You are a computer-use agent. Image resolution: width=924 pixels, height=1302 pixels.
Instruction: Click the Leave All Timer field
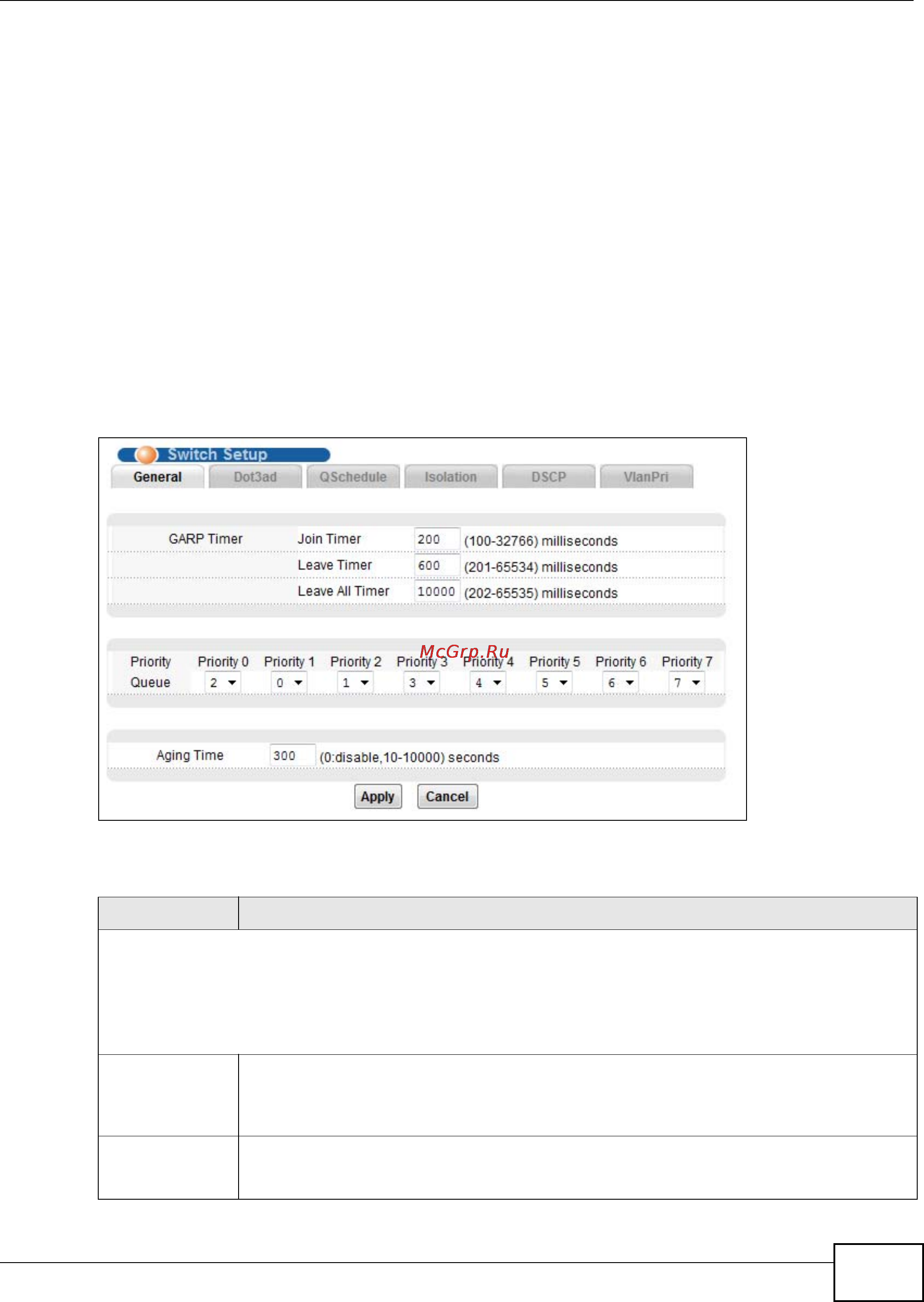tap(436, 592)
